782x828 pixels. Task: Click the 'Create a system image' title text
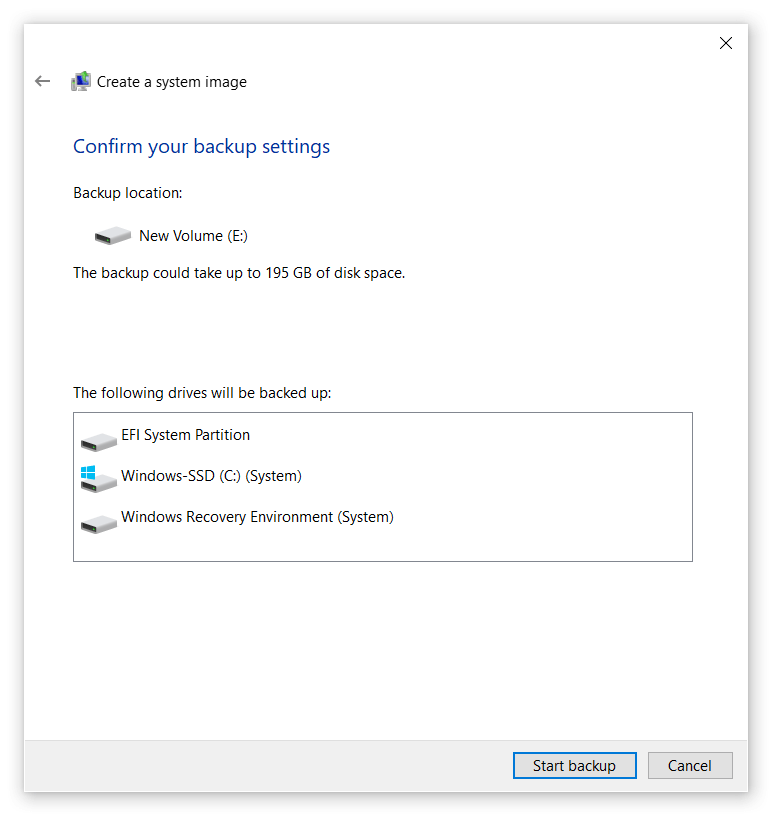[172, 82]
